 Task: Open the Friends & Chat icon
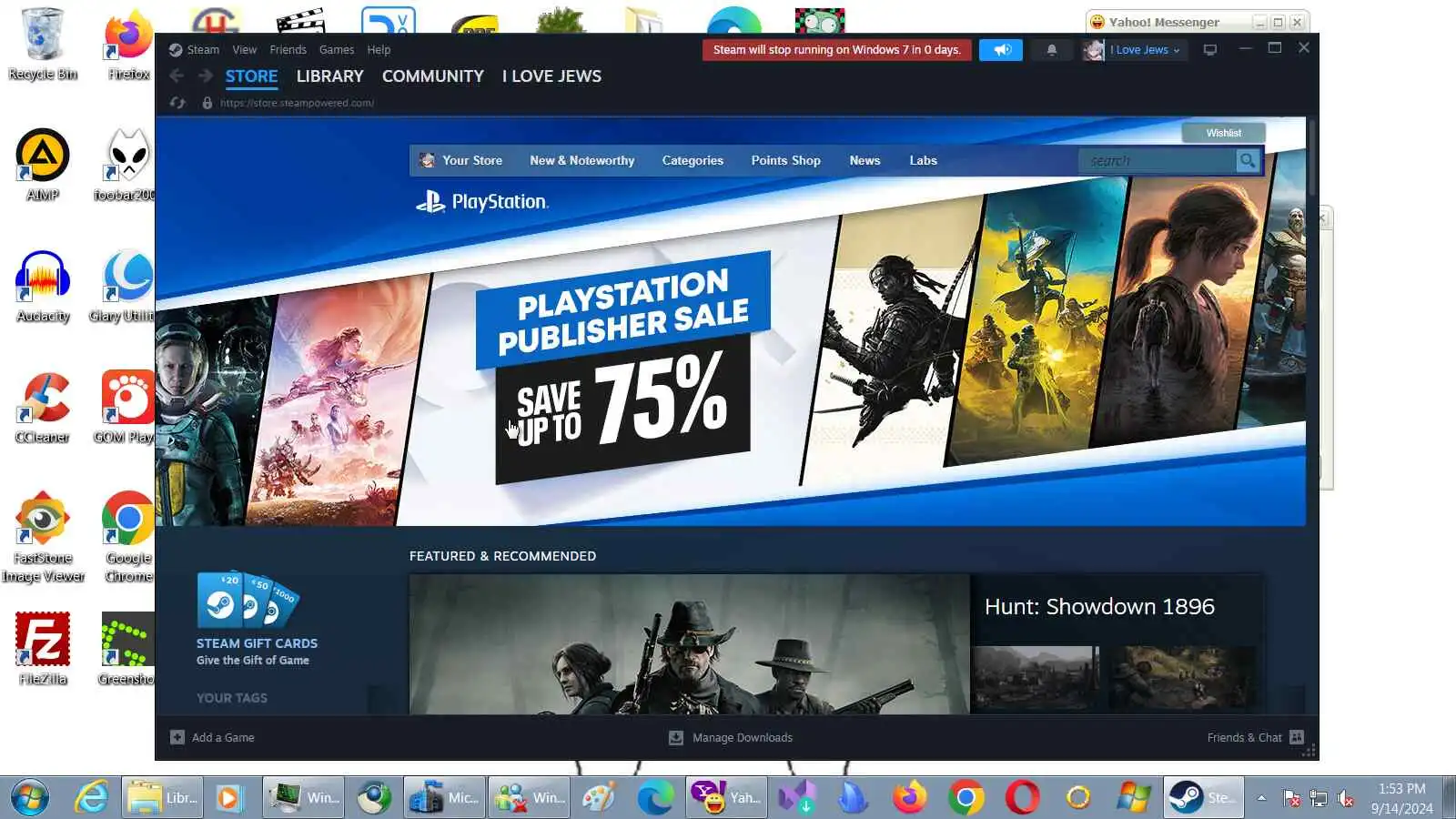[1297, 737]
